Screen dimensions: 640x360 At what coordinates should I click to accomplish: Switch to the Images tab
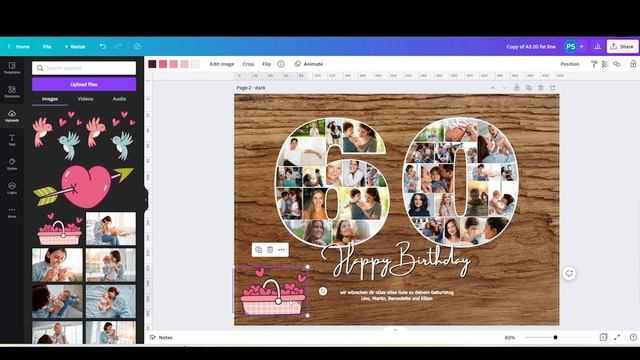[50, 99]
